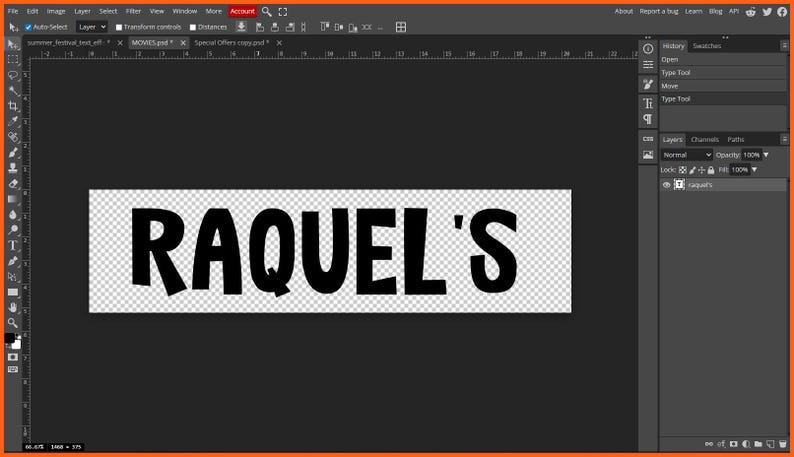Enable the Distances checkbox

192,27
